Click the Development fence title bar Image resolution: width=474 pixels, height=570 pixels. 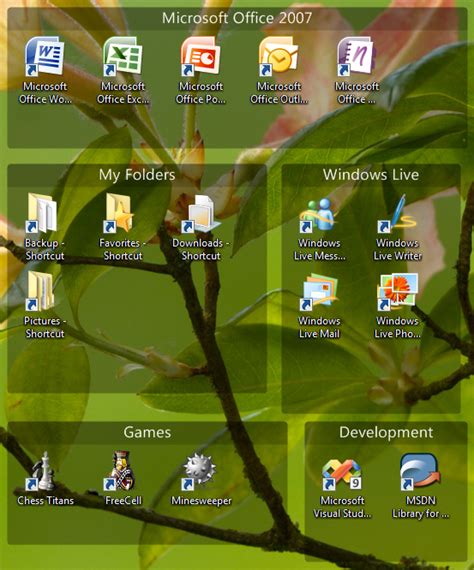(x=386, y=433)
